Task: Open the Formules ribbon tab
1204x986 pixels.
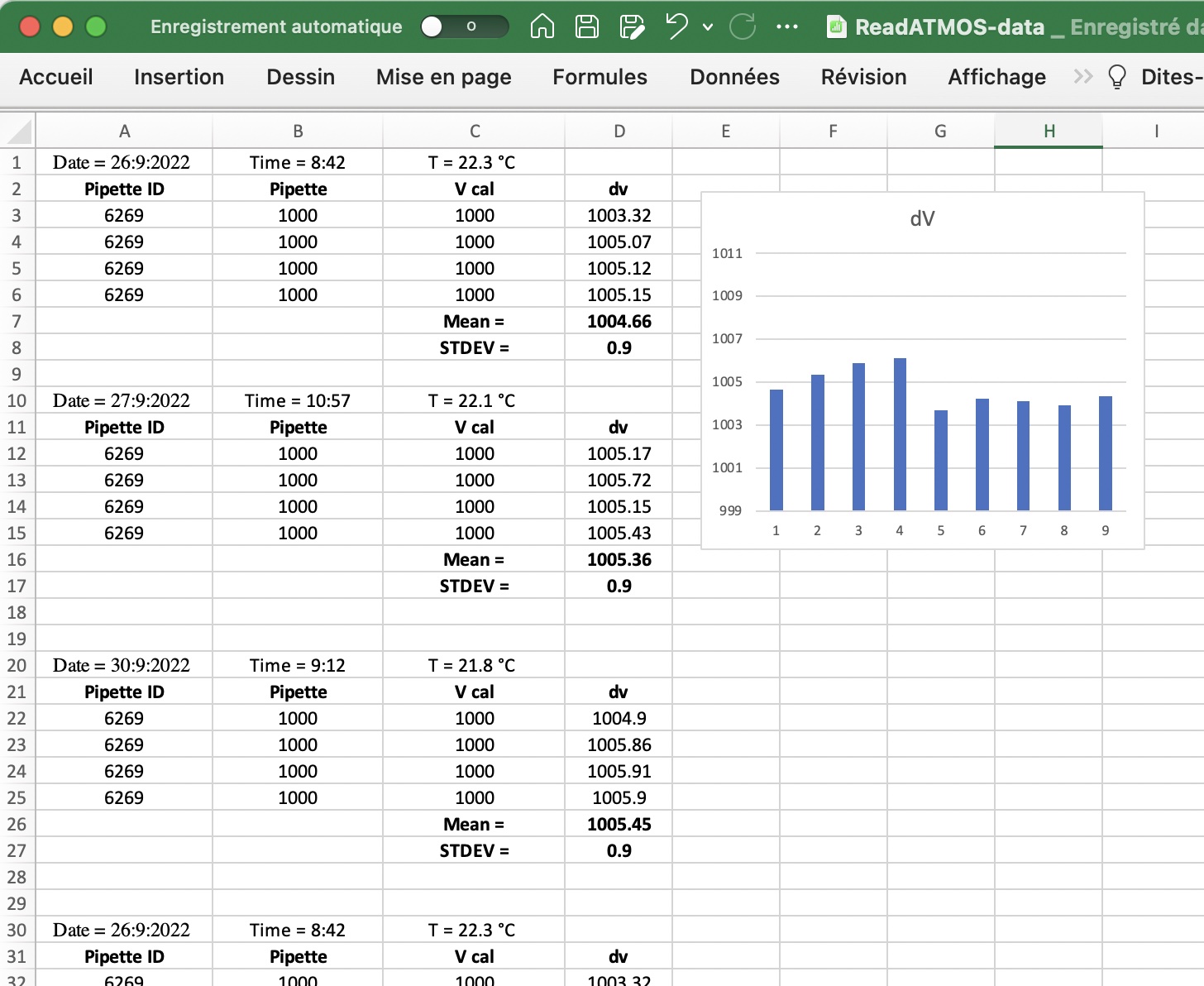Action: tap(600, 77)
